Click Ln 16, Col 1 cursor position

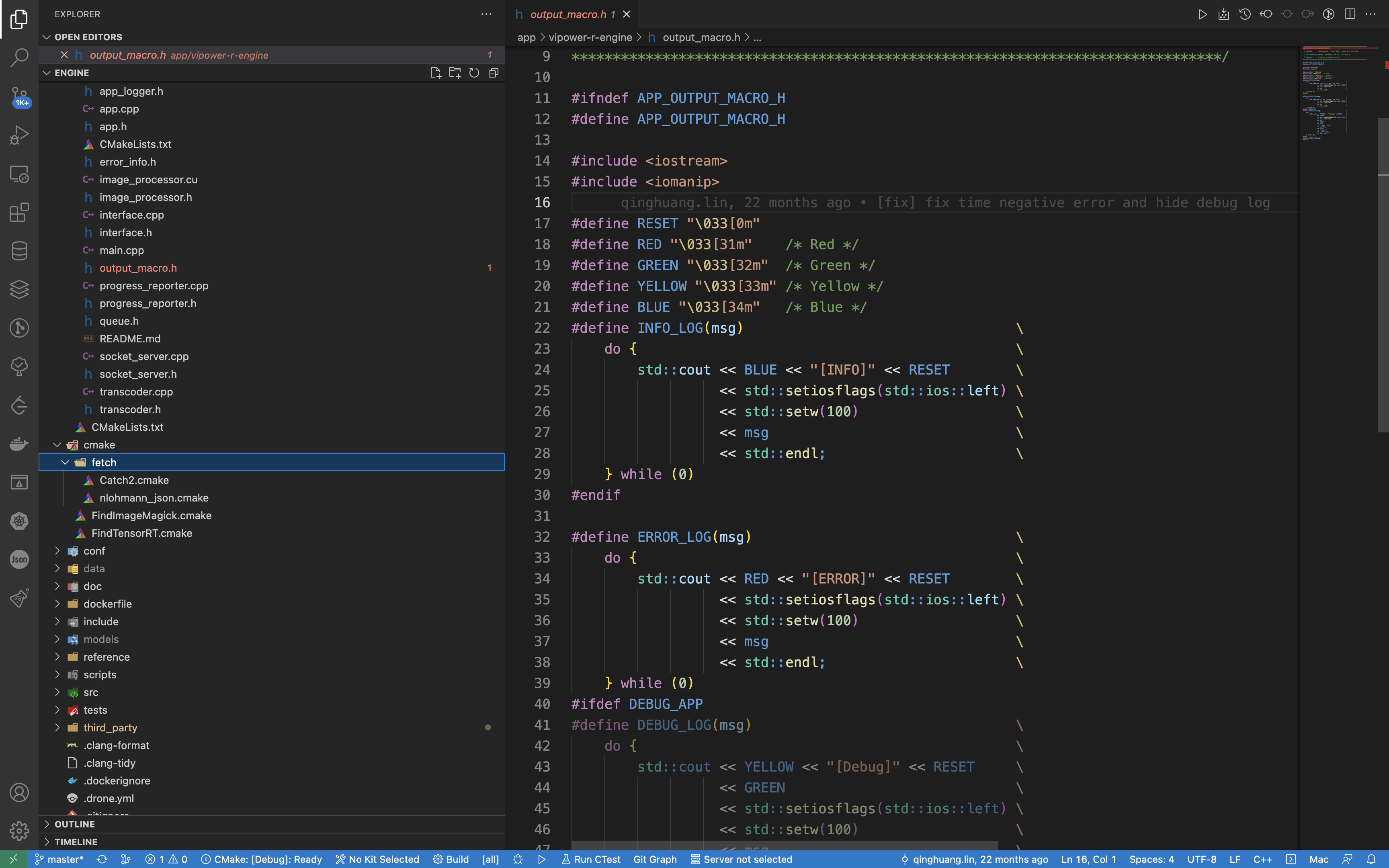coord(1088,860)
